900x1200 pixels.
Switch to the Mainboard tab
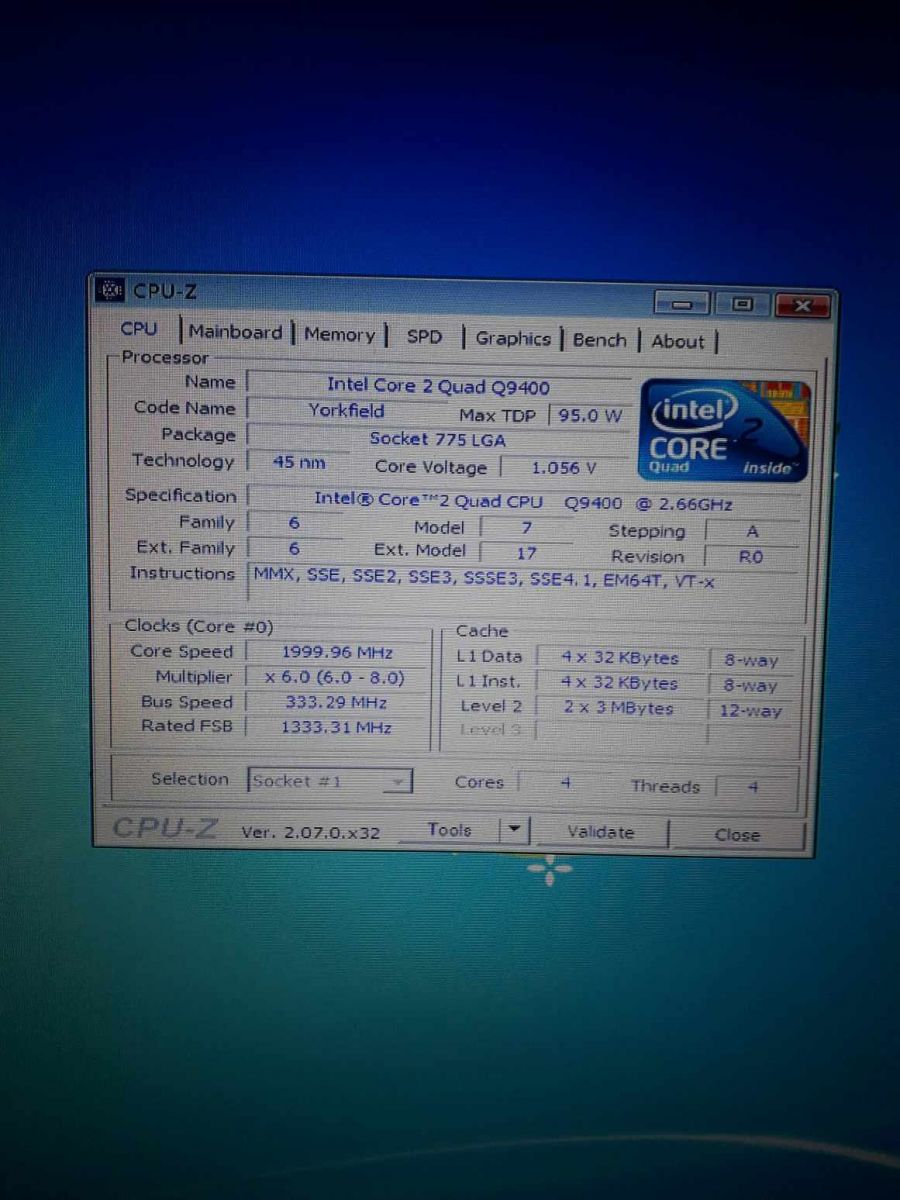(235, 332)
